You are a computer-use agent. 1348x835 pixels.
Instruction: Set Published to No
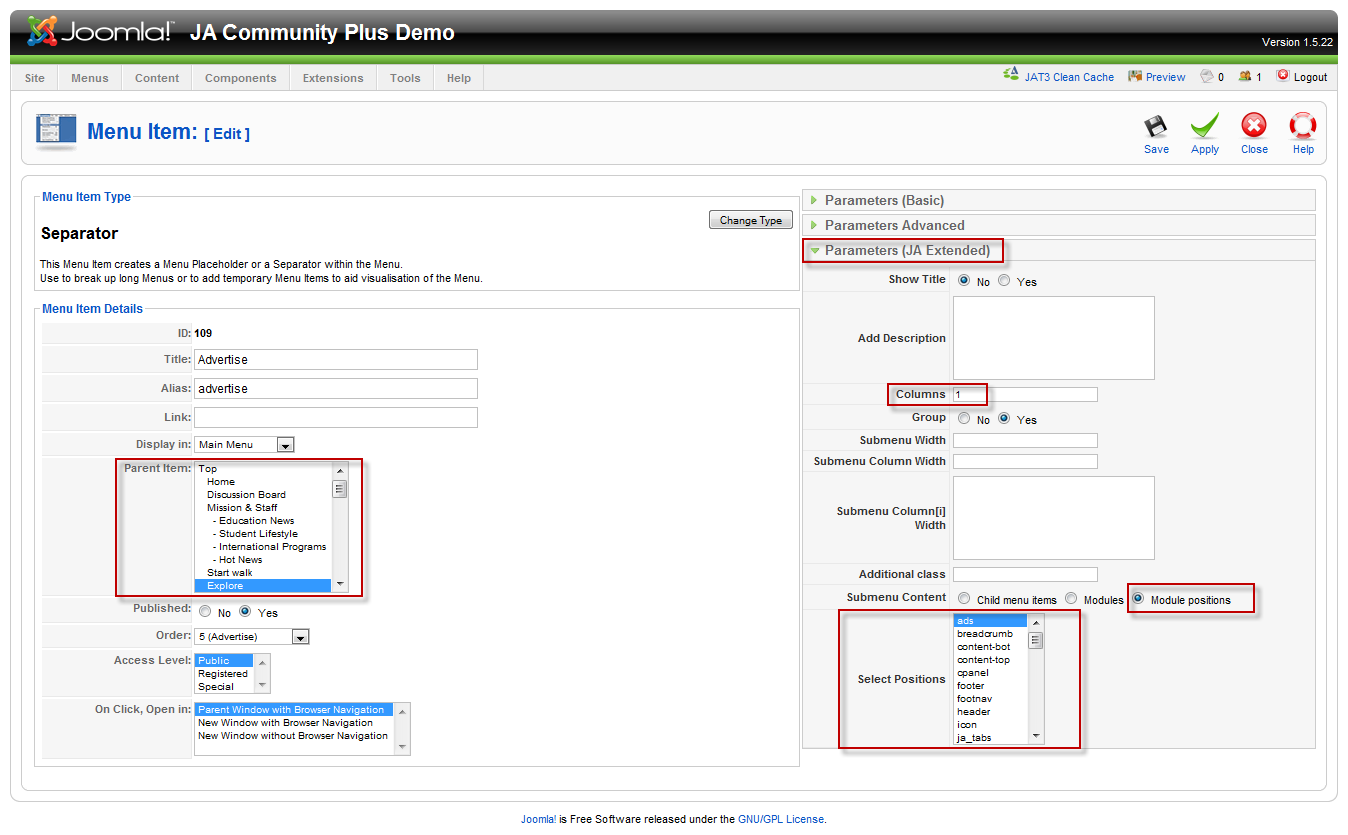point(205,612)
